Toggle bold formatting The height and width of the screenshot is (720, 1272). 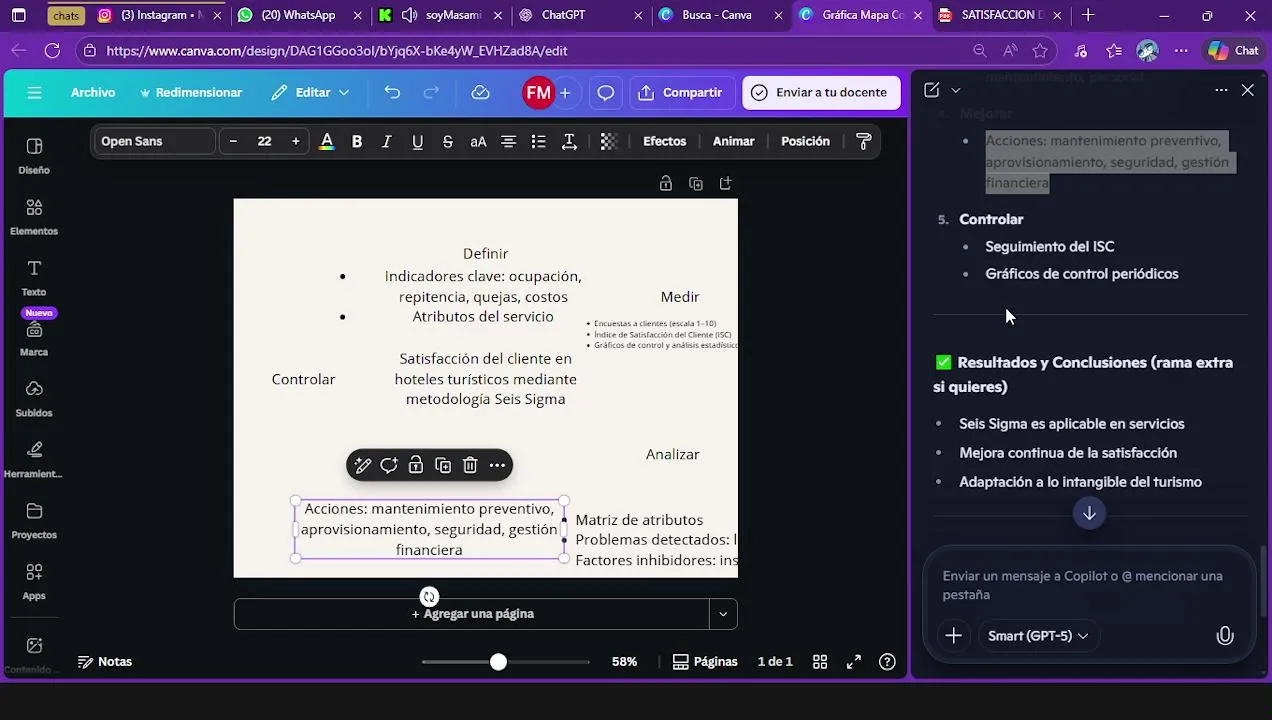(x=356, y=141)
